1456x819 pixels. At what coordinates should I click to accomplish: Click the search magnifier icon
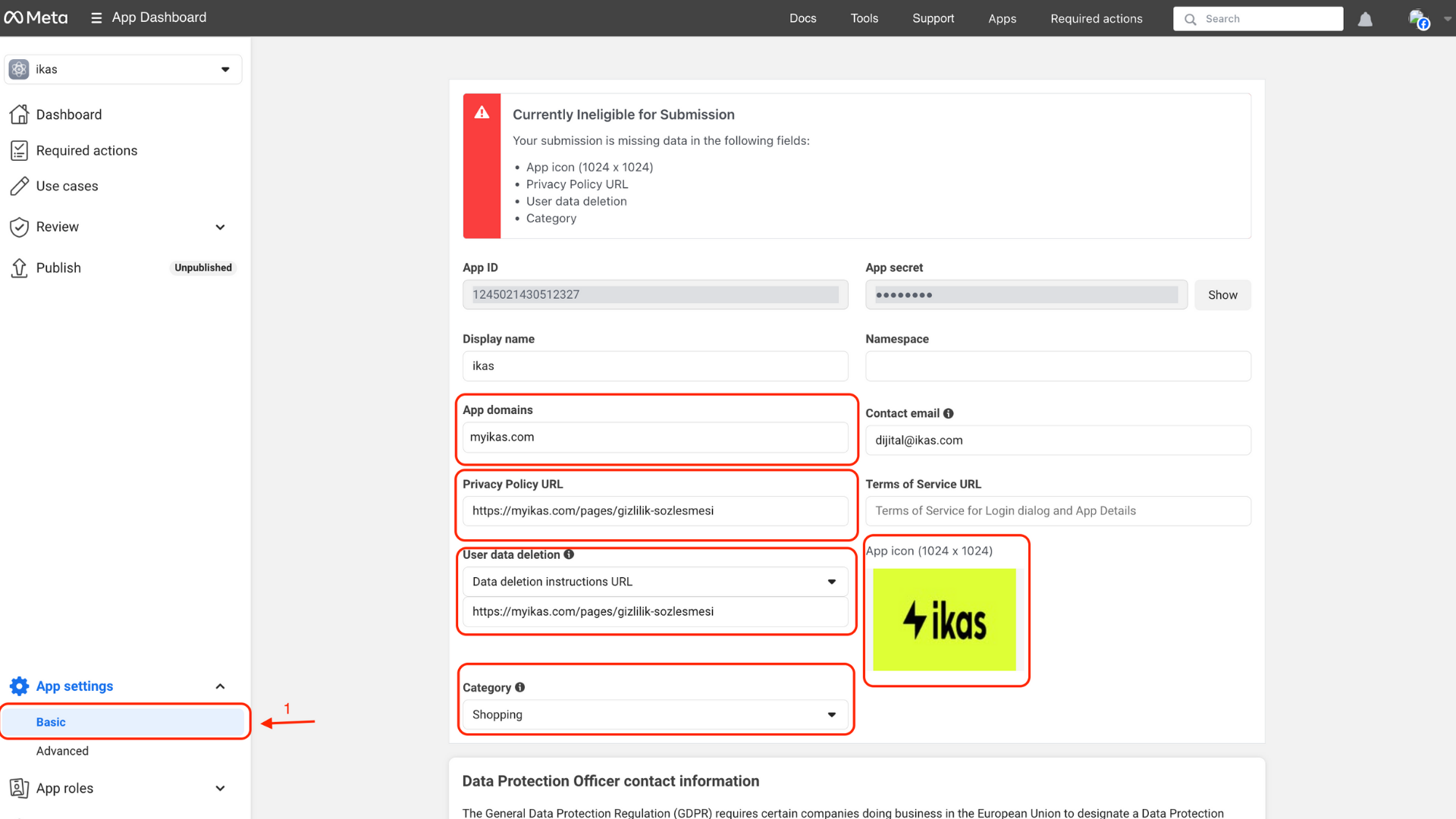(1191, 19)
